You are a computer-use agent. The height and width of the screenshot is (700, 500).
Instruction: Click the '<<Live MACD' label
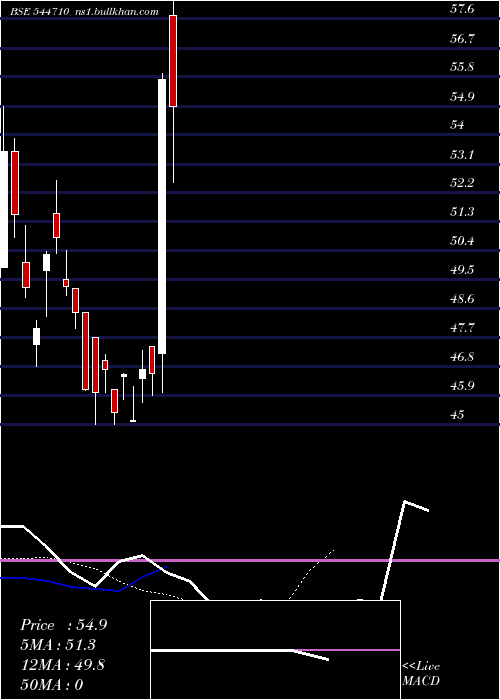click(x=421, y=673)
